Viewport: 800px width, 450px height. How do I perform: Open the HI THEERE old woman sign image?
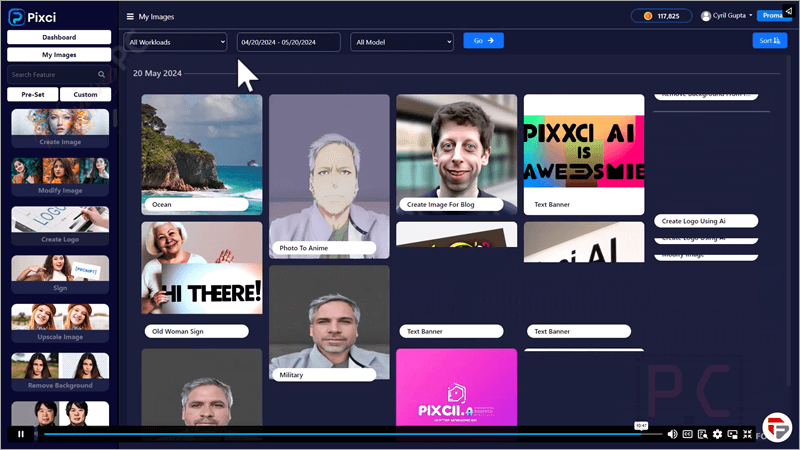[202, 268]
